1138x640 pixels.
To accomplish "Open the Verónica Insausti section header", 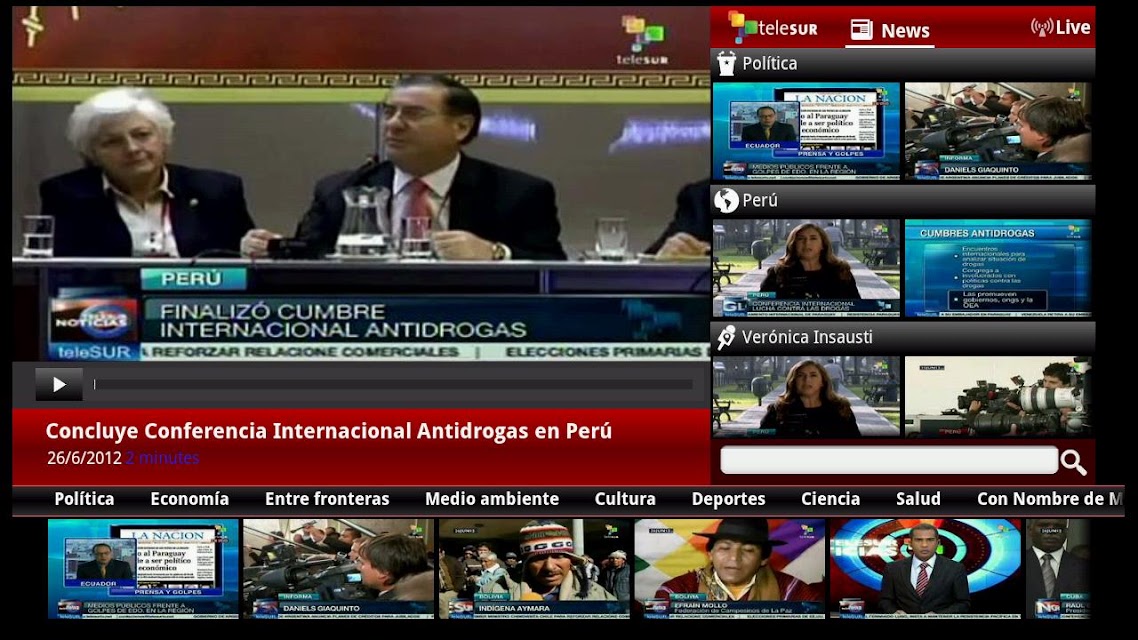I will (903, 337).
